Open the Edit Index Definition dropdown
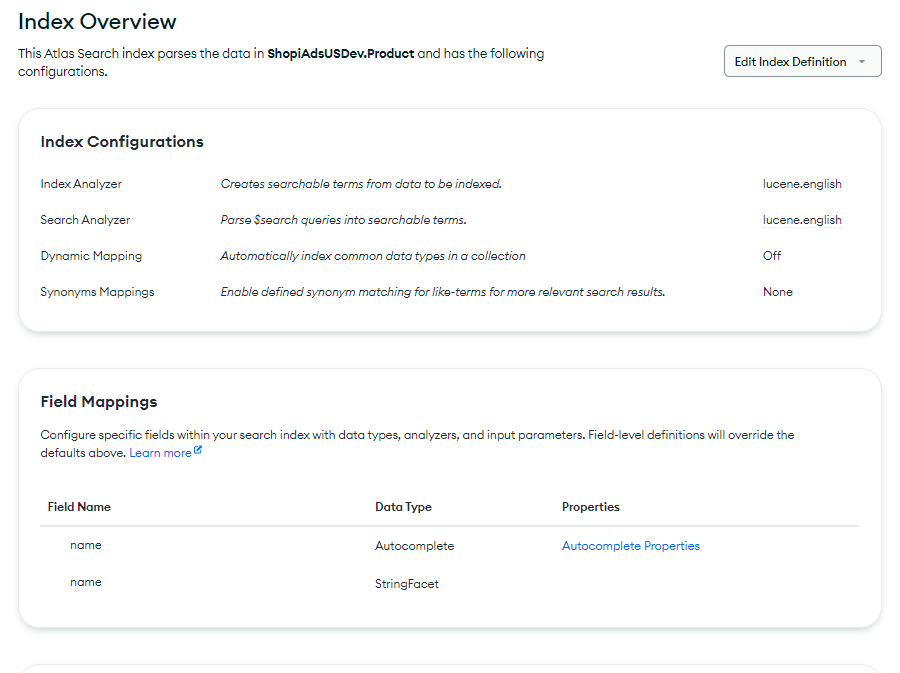Image resolution: width=900 pixels, height=673 pixels. (x=790, y=61)
